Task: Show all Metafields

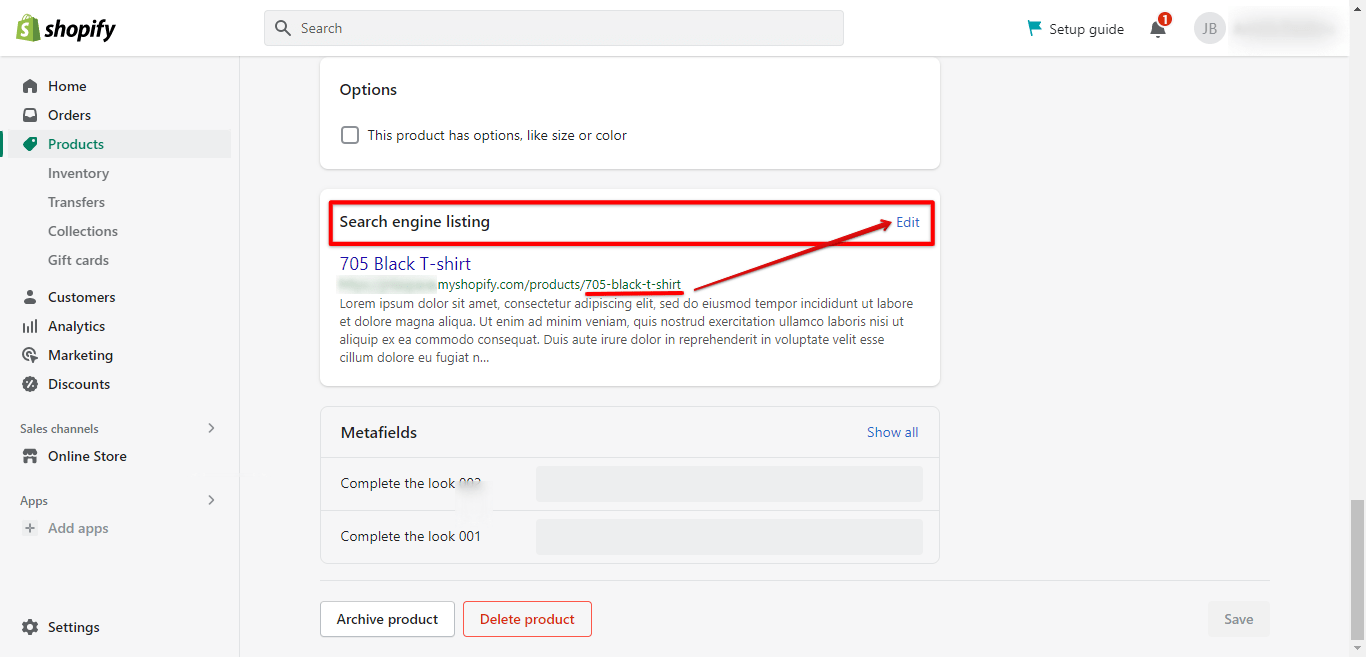Action: [892, 431]
